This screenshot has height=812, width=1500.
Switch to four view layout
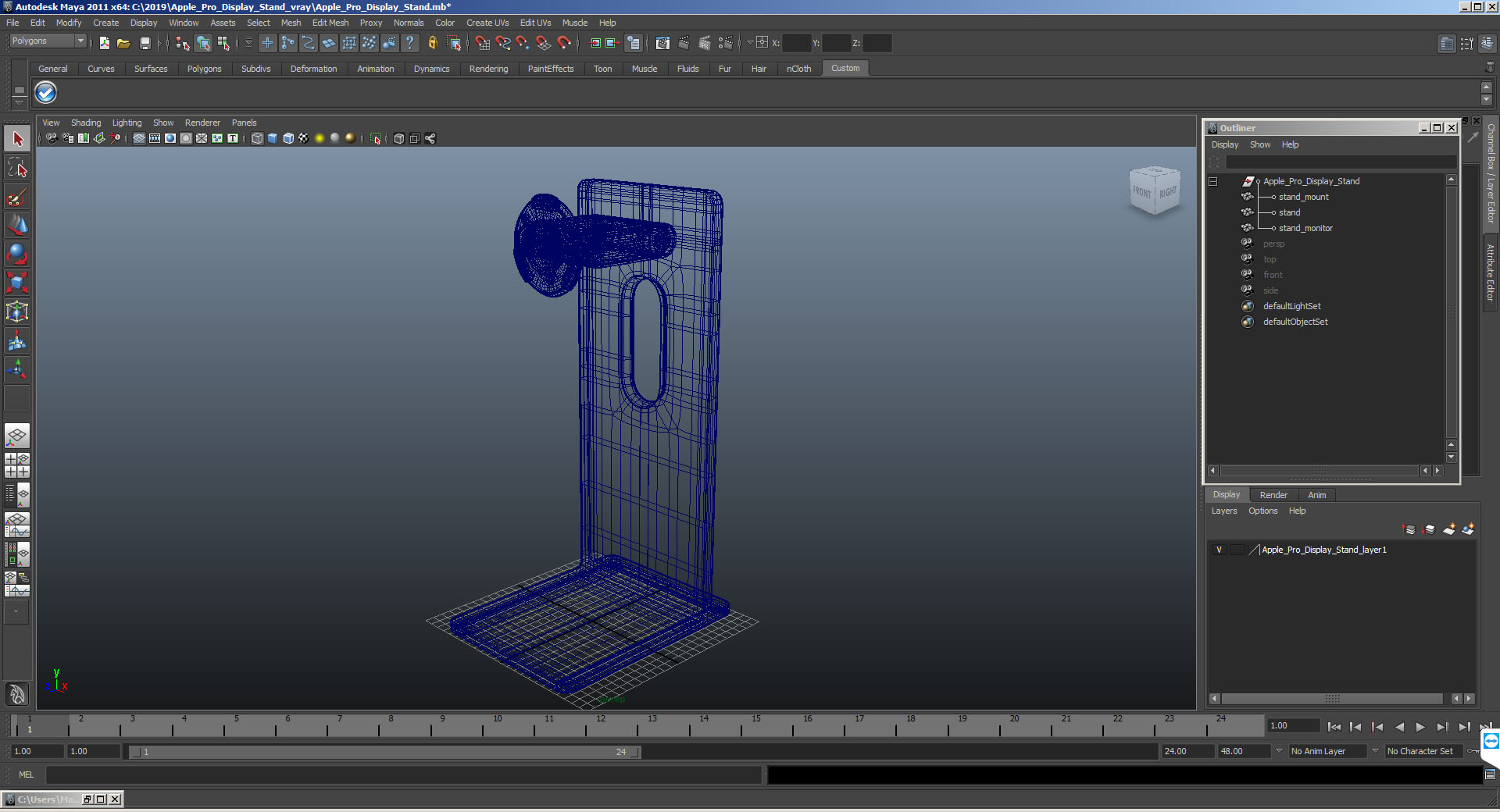17,465
